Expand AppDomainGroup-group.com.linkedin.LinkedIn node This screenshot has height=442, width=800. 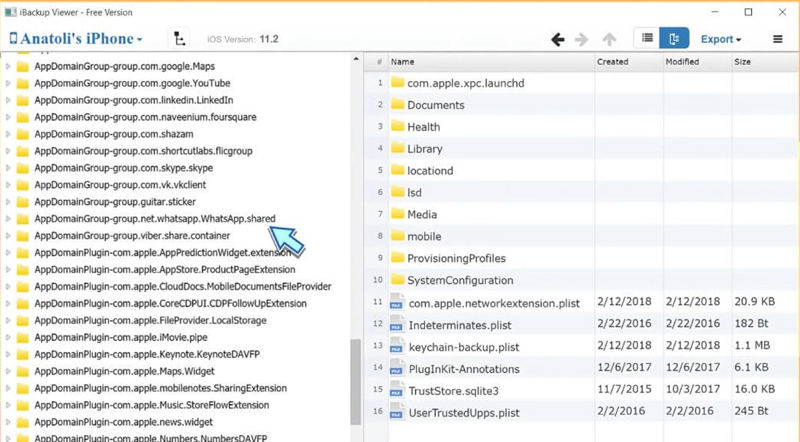[8, 100]
